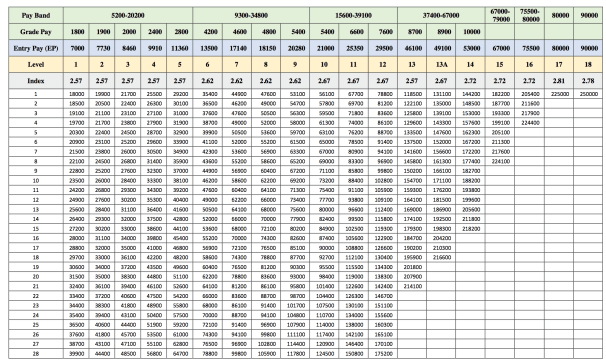The width and height of the screenshot is (606, 362).
Task: Select the level '18' header cell
Action: click(x=588, y=65)
